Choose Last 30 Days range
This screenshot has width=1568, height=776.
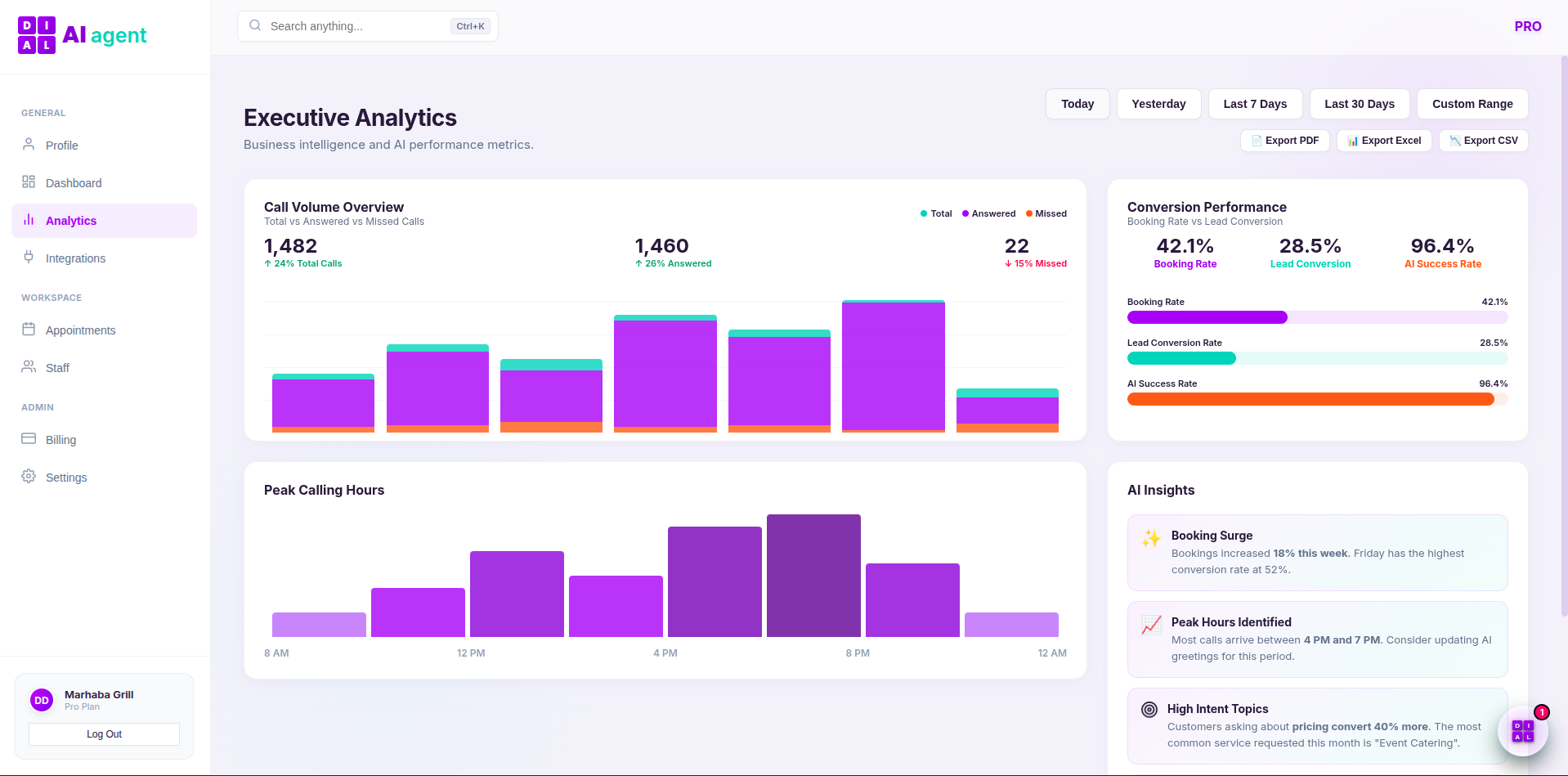[1360, 104]
